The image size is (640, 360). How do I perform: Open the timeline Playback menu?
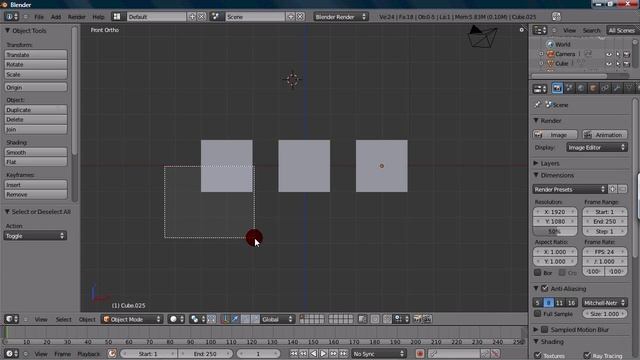click(x=89, y=353)
